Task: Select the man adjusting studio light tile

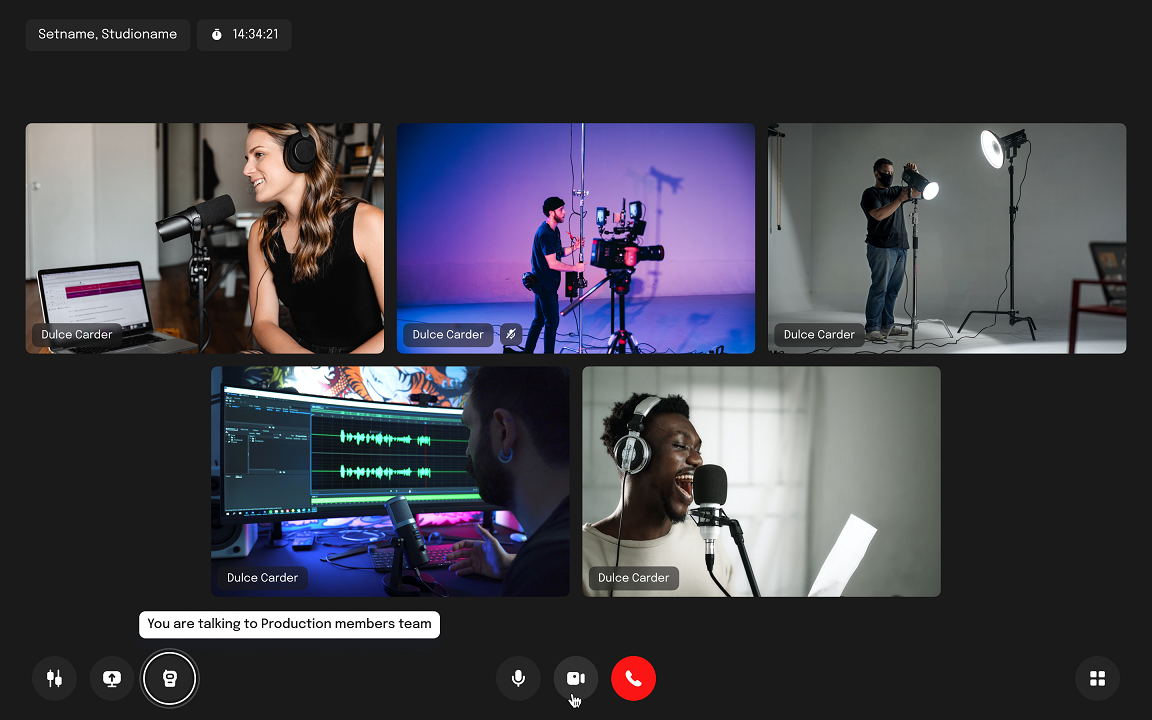Action: 947,238
